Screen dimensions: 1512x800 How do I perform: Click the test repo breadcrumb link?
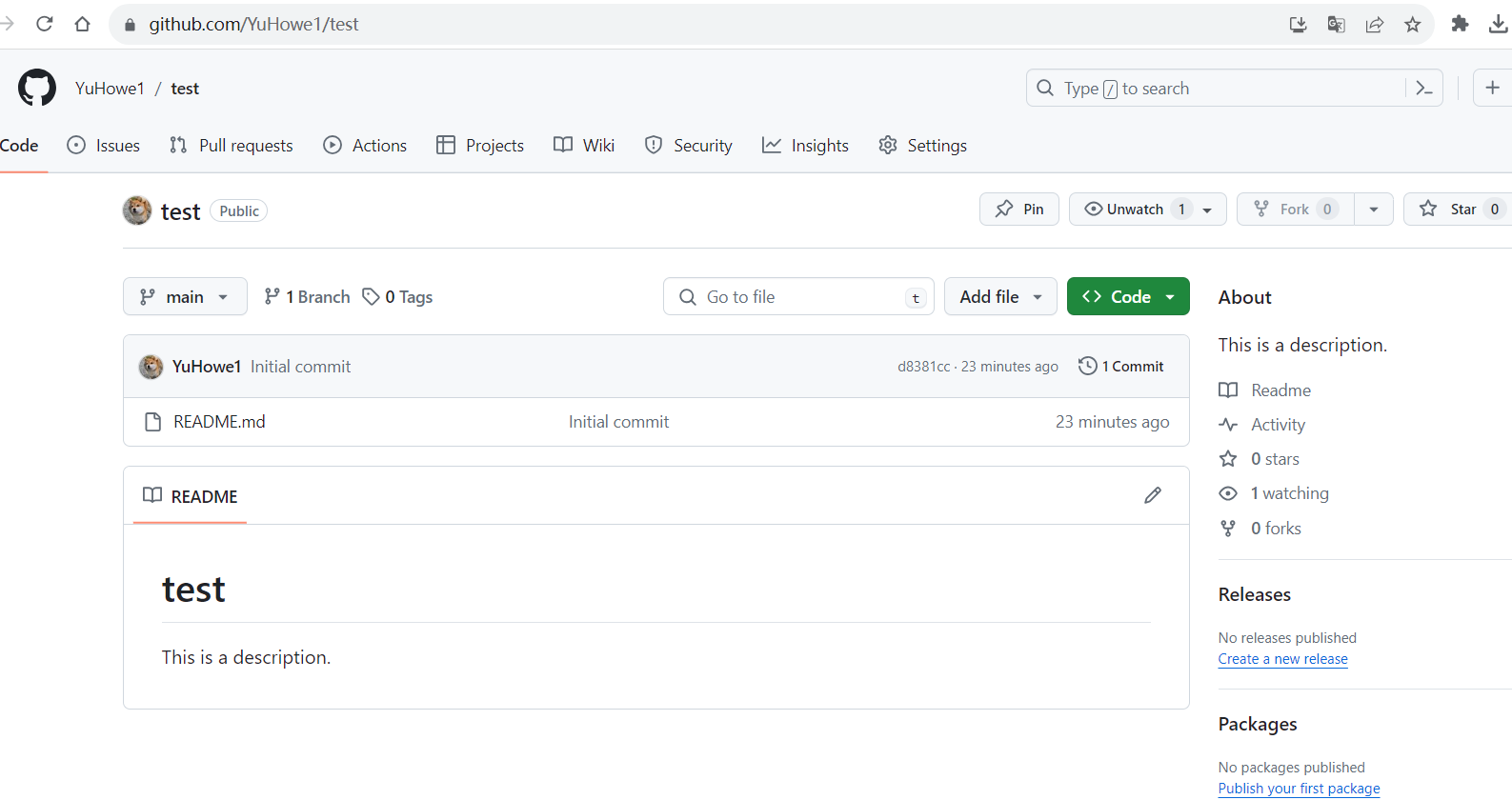pyautogui.click(x=185, y=89)
